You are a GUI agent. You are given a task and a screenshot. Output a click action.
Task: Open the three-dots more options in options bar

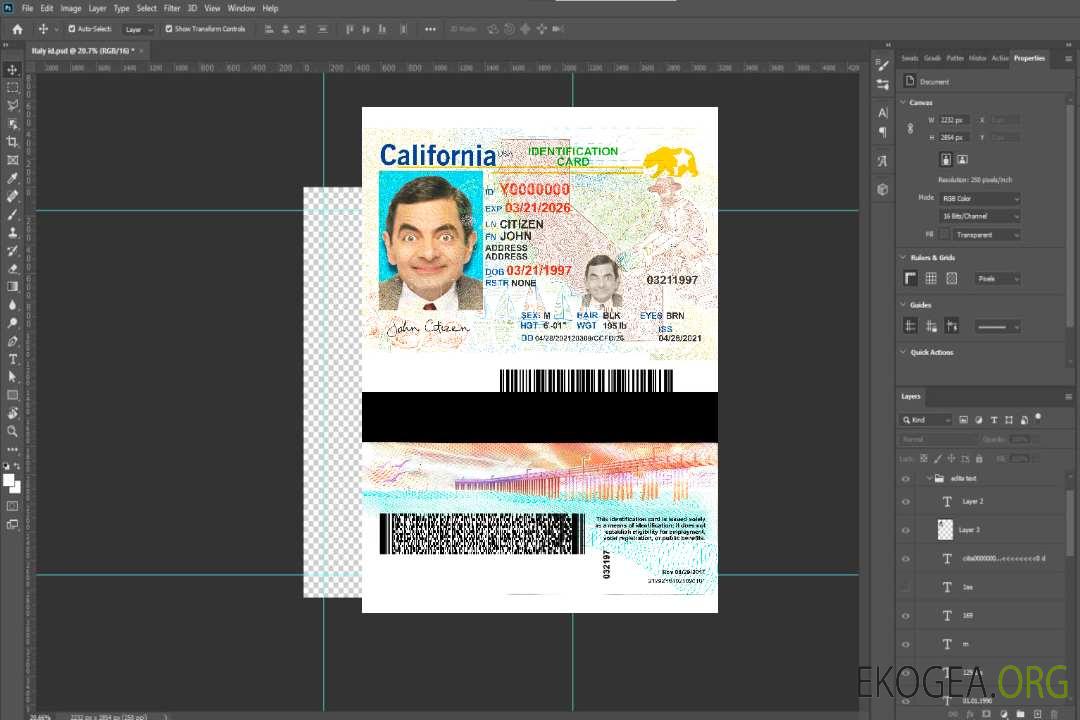tap(430, 29)
